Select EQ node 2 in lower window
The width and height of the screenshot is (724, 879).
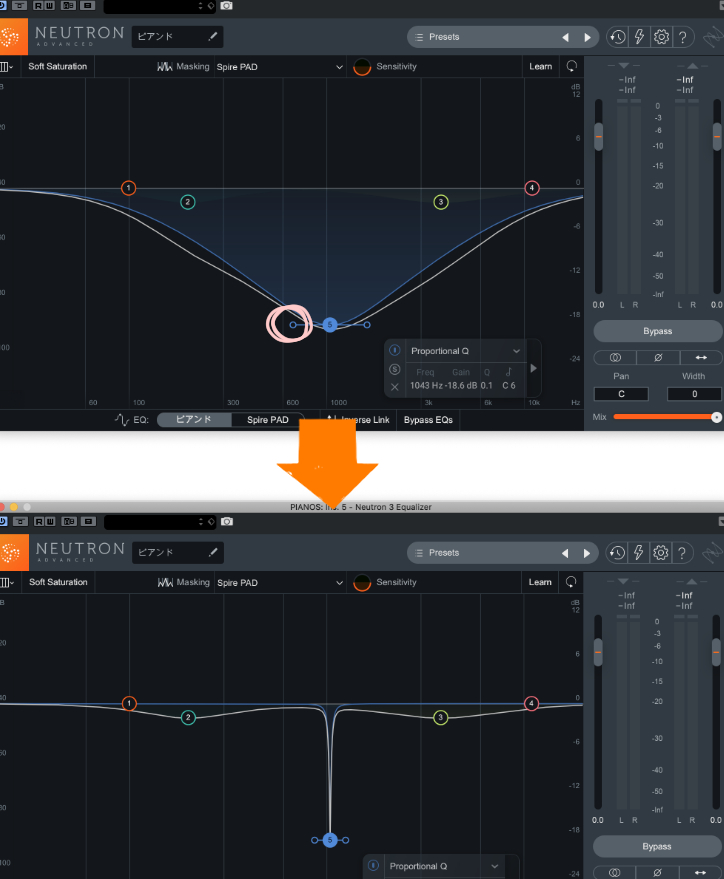(x=188, y=718)
